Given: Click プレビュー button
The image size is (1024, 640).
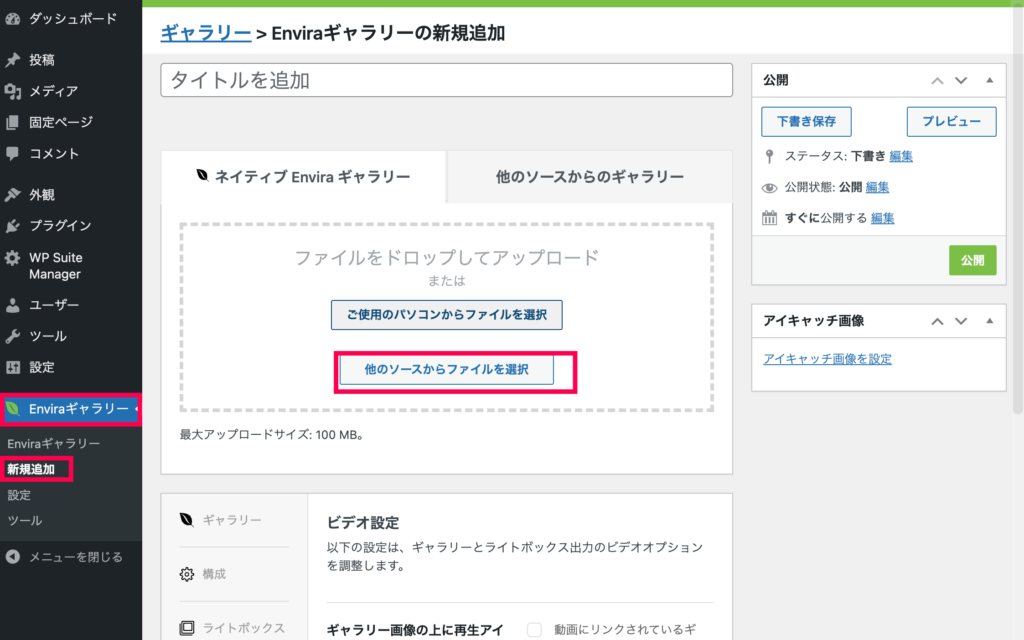Looking at the screenshot, I should tap(952, 121).
